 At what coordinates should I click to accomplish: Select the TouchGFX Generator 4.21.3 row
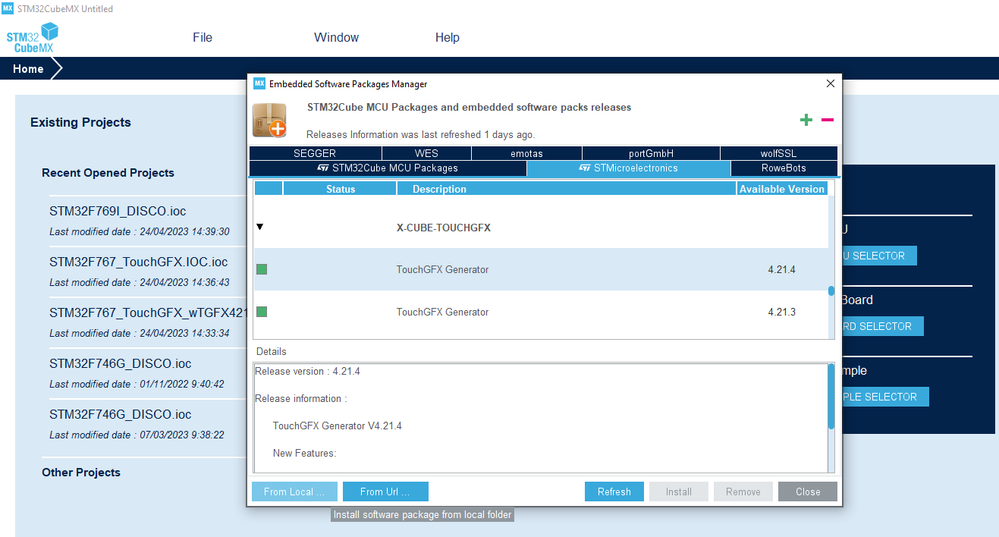[x=541, y=312]
